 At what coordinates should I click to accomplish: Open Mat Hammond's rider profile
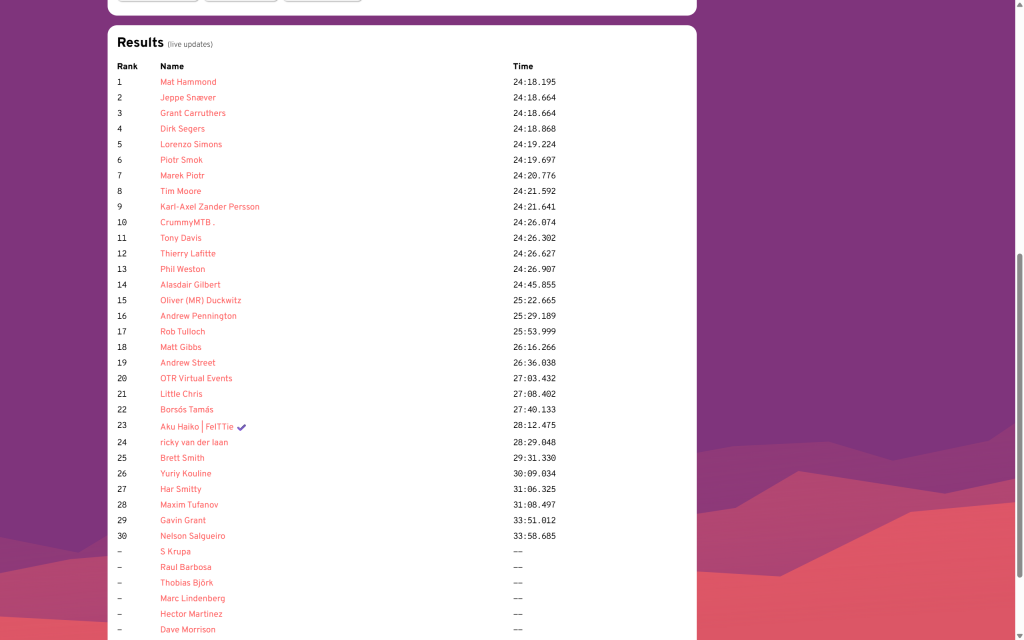pos(188,82)
